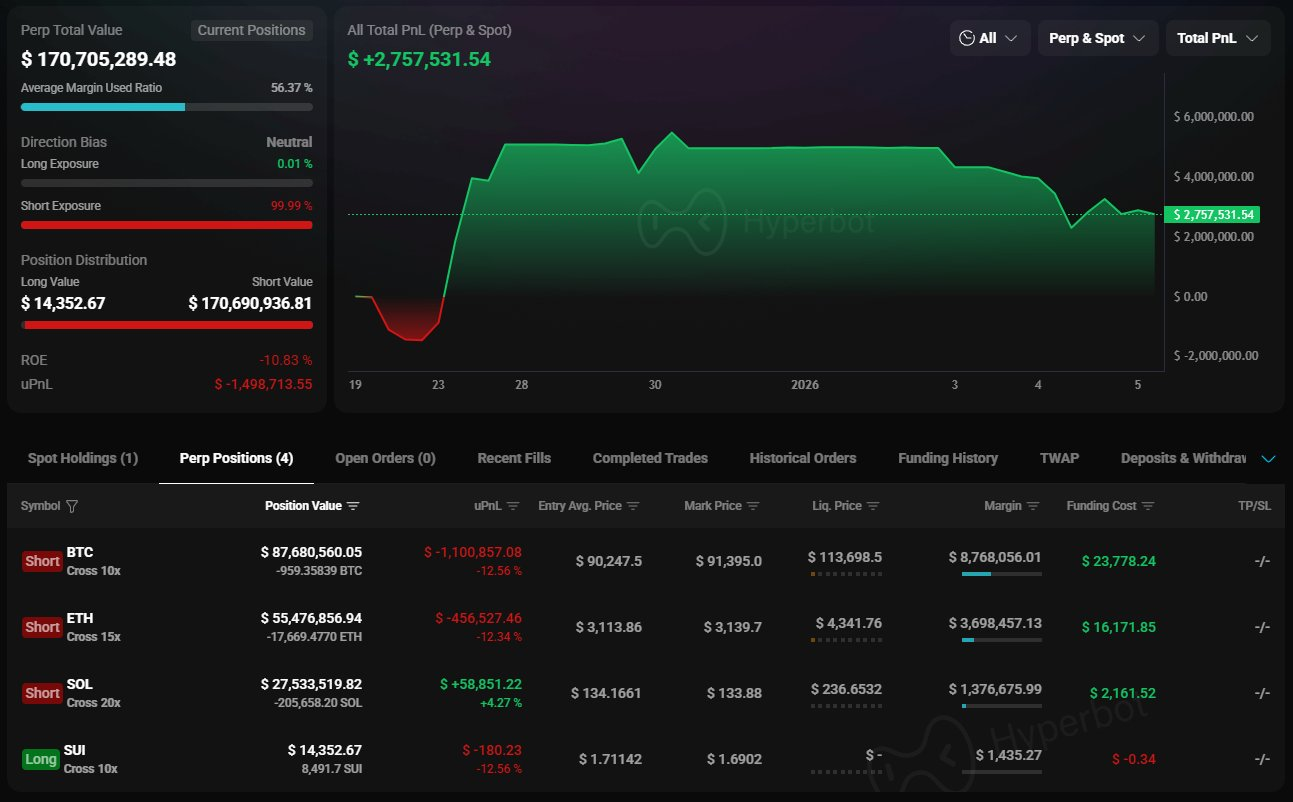
Task: Click the uPnL sort icon
Action: point(513,506)
